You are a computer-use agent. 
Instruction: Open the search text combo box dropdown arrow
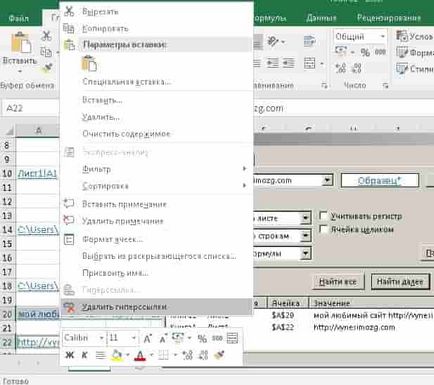click(327, 180)
